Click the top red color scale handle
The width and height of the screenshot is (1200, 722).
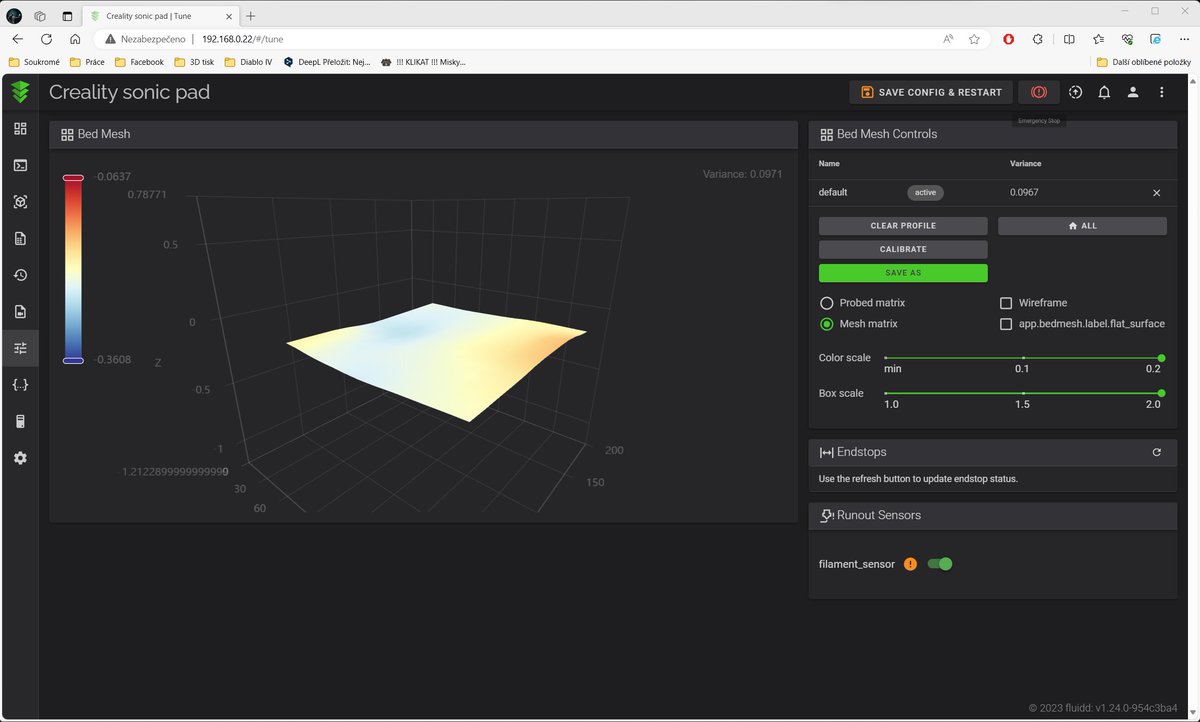point(73,178)
